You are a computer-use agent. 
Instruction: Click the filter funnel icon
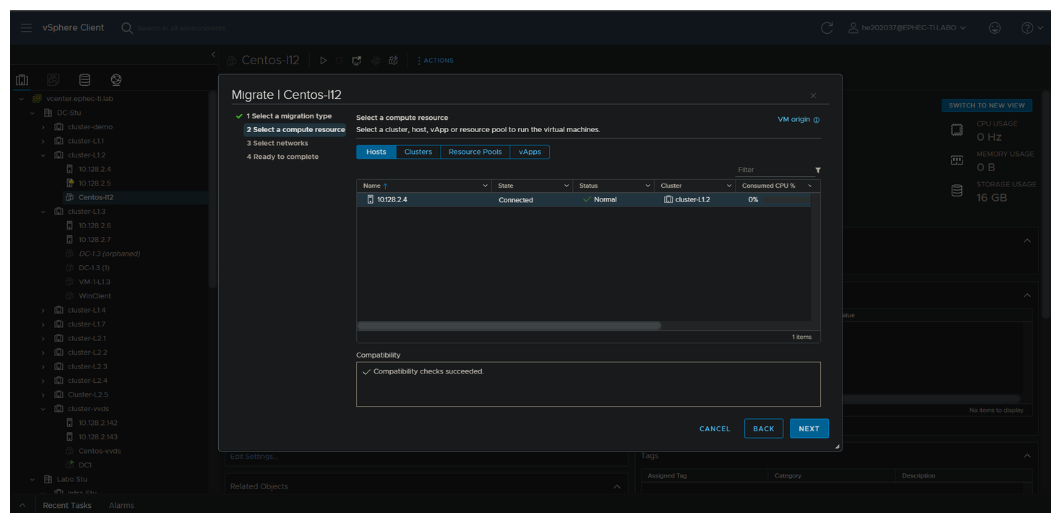[x=818, y=170]
